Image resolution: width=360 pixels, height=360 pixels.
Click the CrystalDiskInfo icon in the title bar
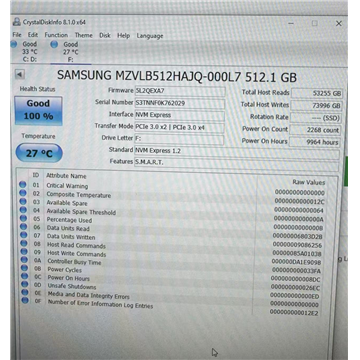pyautogui.click(x=17, y=22)
